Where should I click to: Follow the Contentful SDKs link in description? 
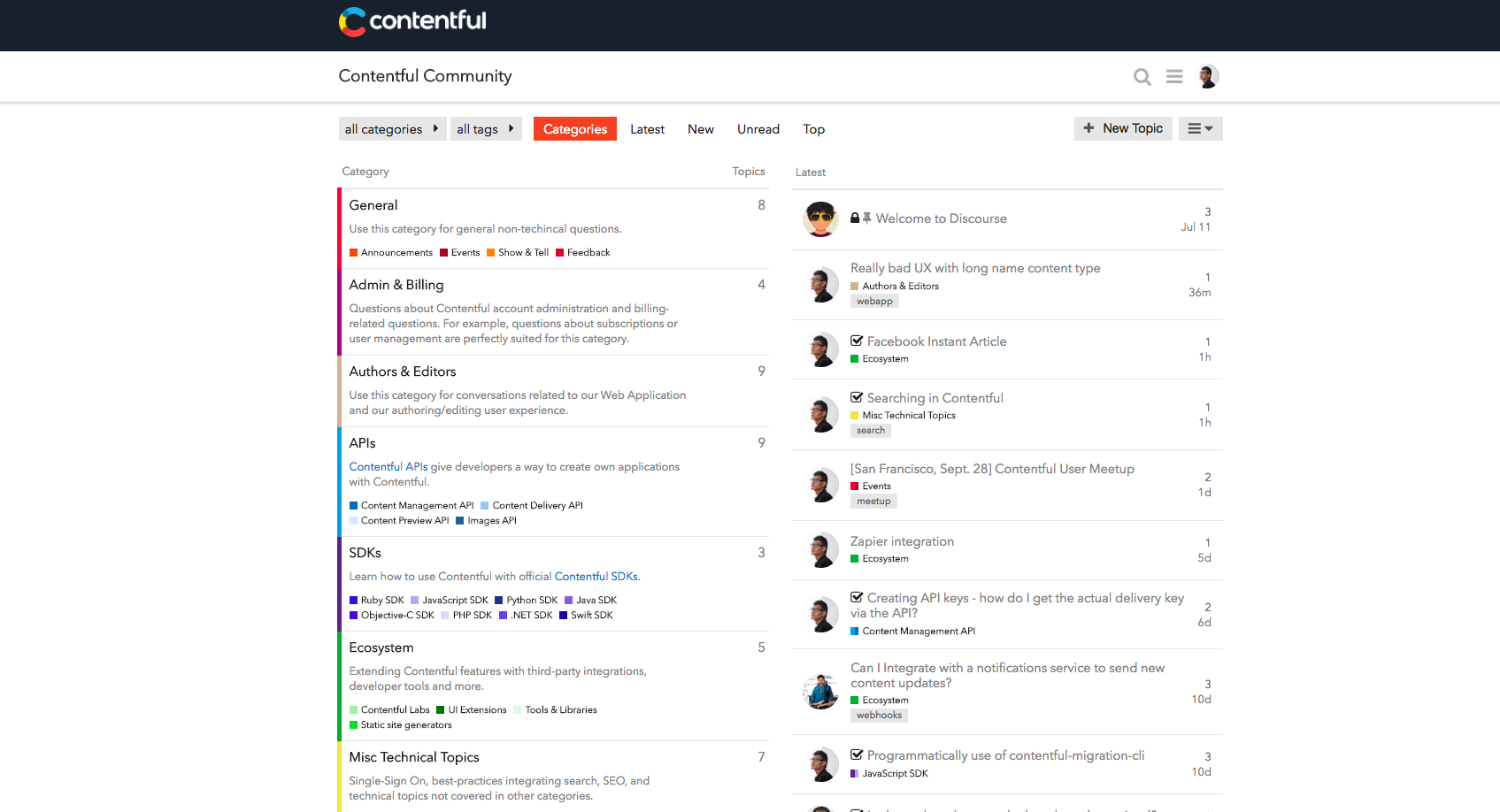coord(596,577)
